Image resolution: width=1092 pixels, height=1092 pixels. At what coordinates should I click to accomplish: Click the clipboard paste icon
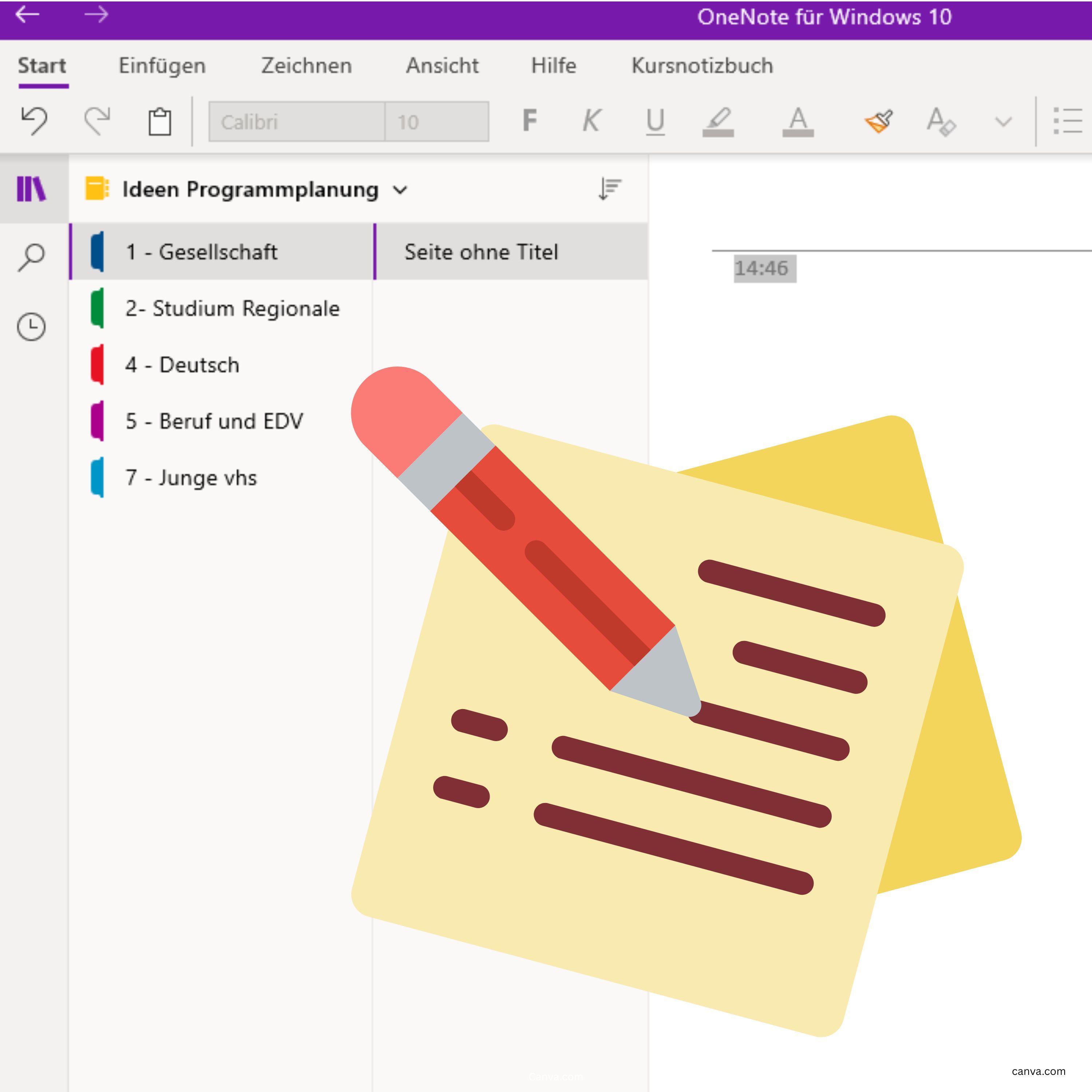tap(159, 121)
